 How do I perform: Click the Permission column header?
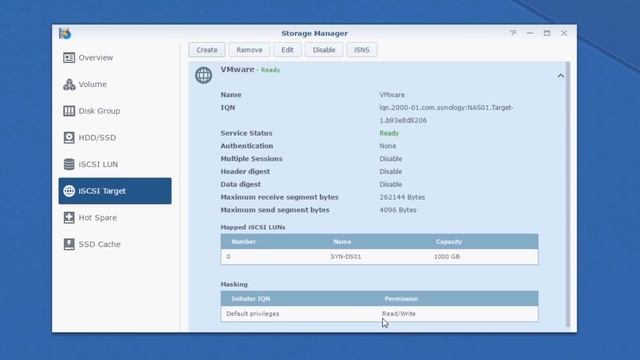(x=401, y=299)
